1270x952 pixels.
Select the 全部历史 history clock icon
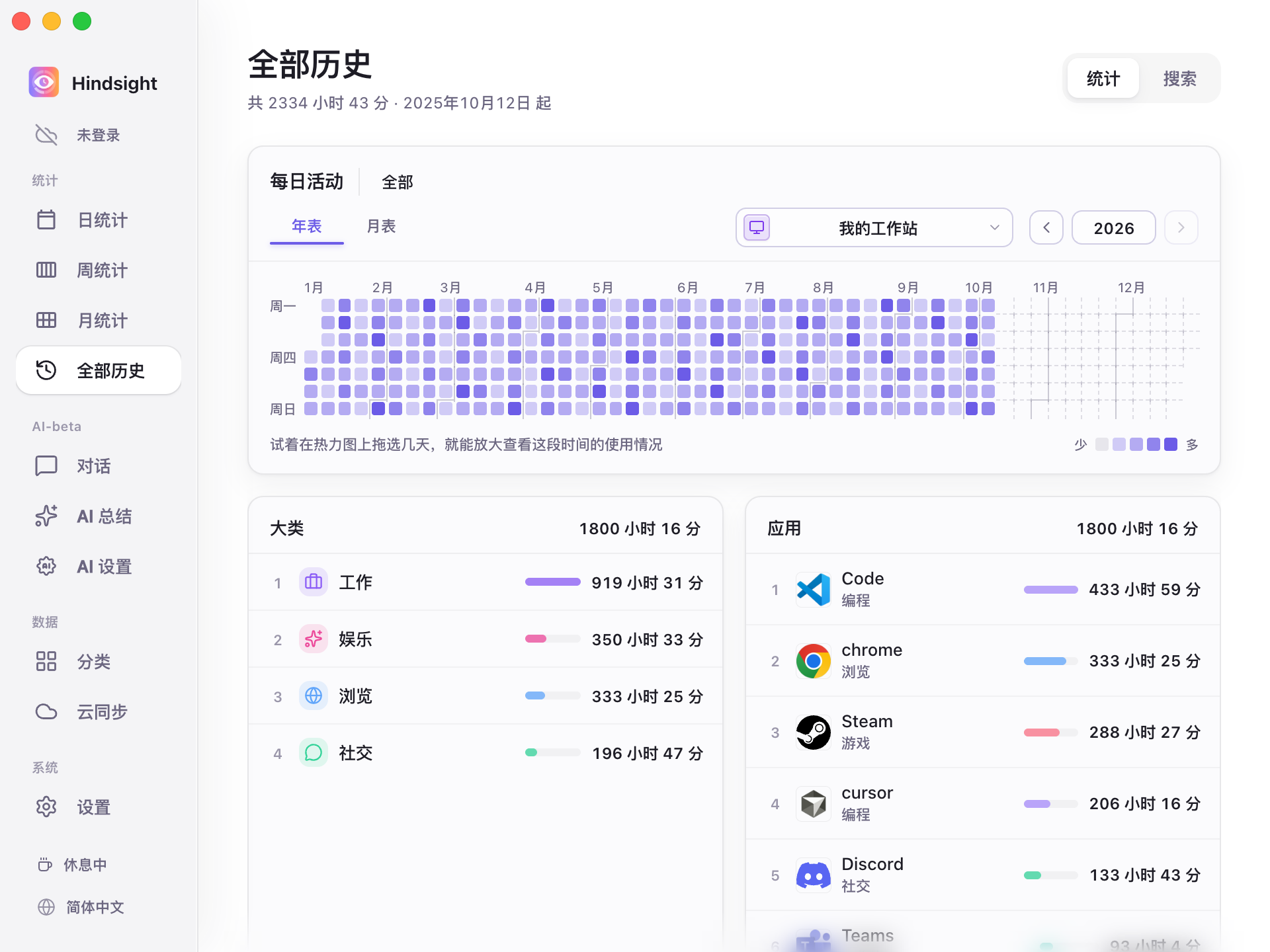[46, 370]
